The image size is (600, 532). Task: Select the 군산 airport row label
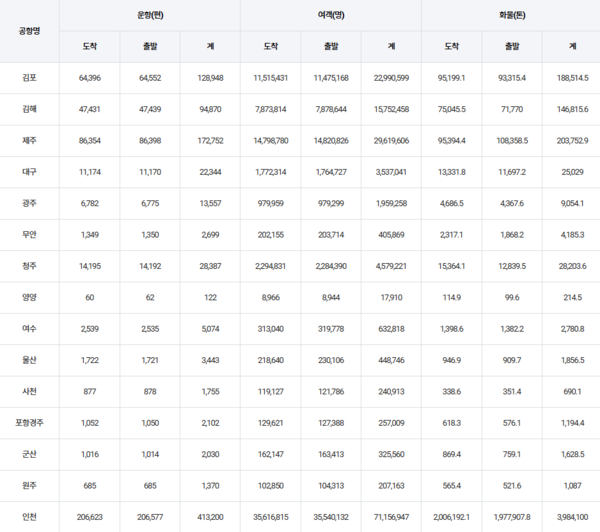point(29,455)
